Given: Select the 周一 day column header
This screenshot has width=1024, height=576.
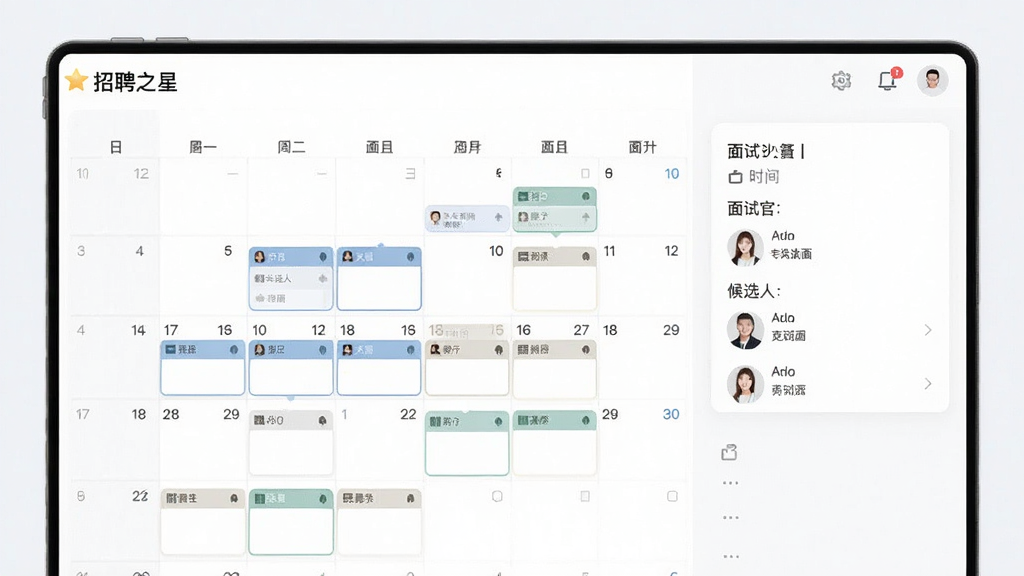Looking at the screenshot, I should coord(203,147).
